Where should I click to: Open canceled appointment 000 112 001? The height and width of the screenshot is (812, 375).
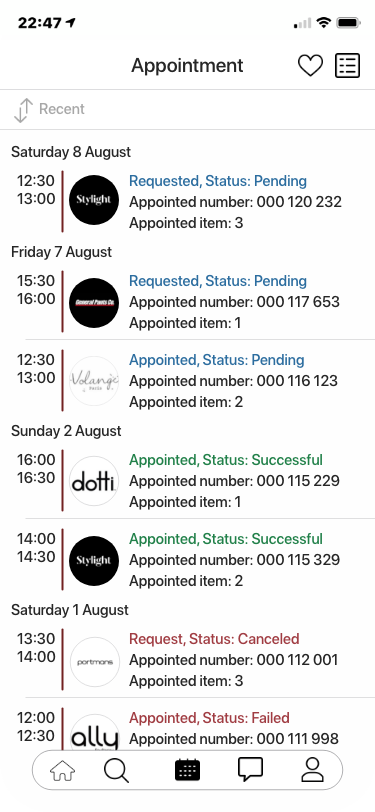coord(188,659)
